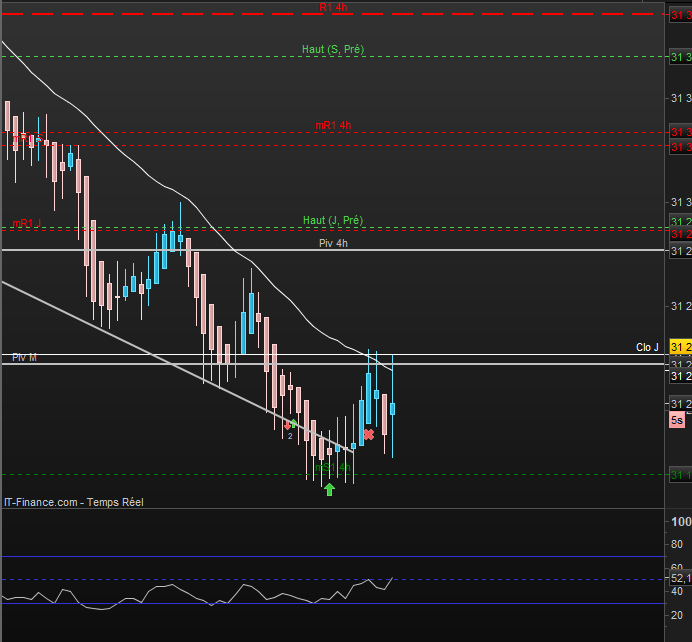Select the Haut (S, Pré) level label

point(333,49)
